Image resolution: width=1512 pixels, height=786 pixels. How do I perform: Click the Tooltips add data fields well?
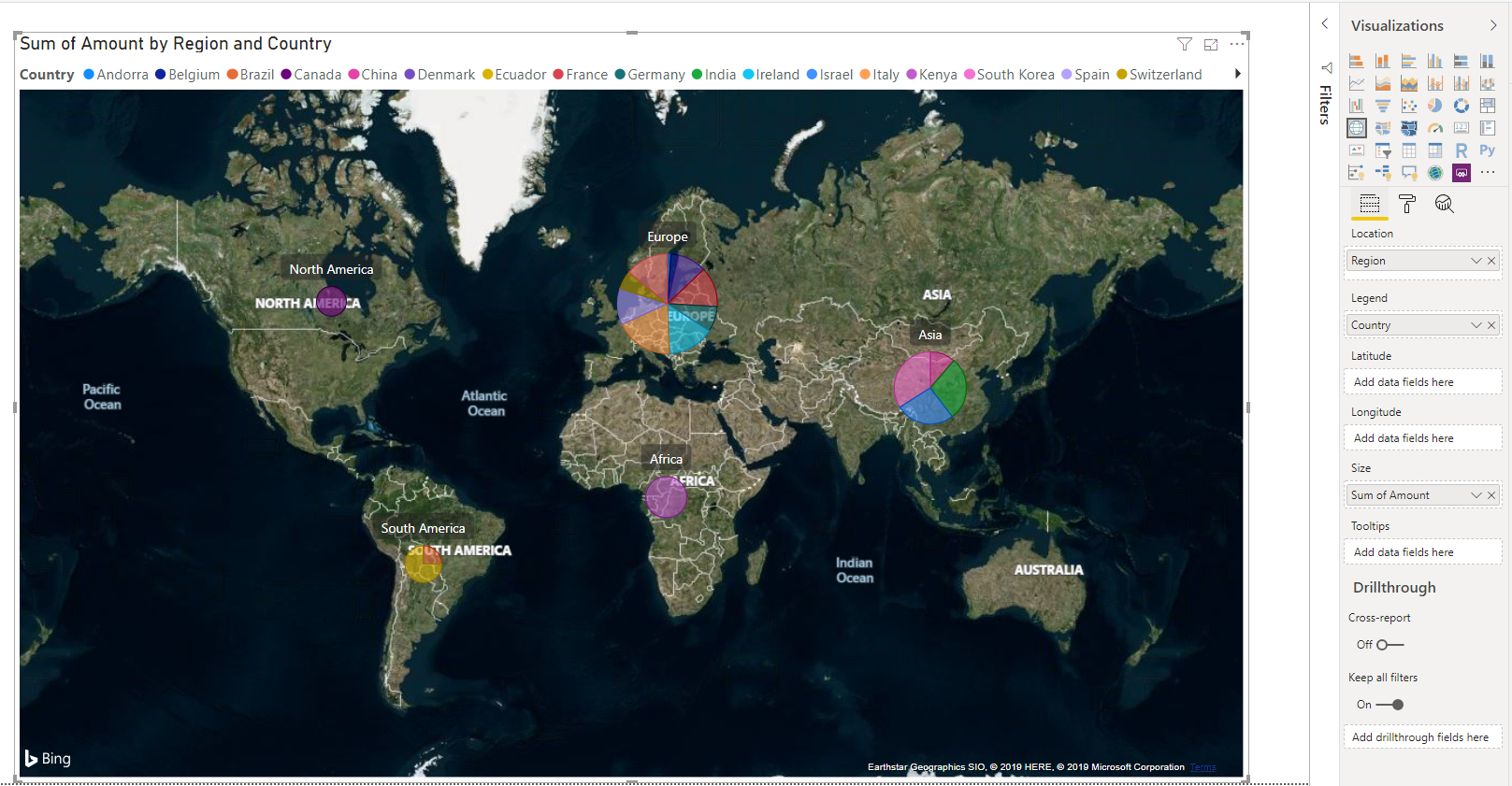coord(1422,552)
